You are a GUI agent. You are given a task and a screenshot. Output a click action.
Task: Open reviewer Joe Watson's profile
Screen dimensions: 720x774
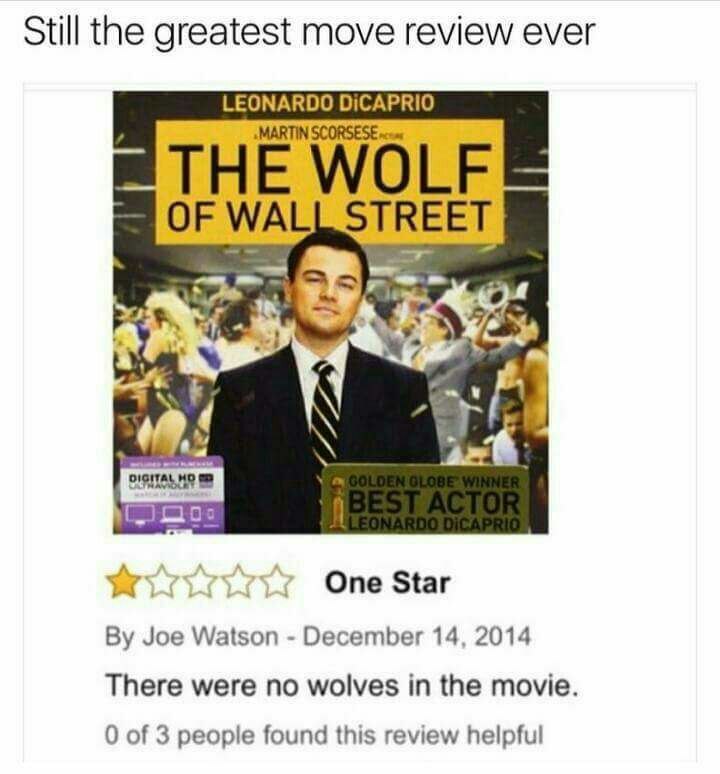[x=210, y=636]
